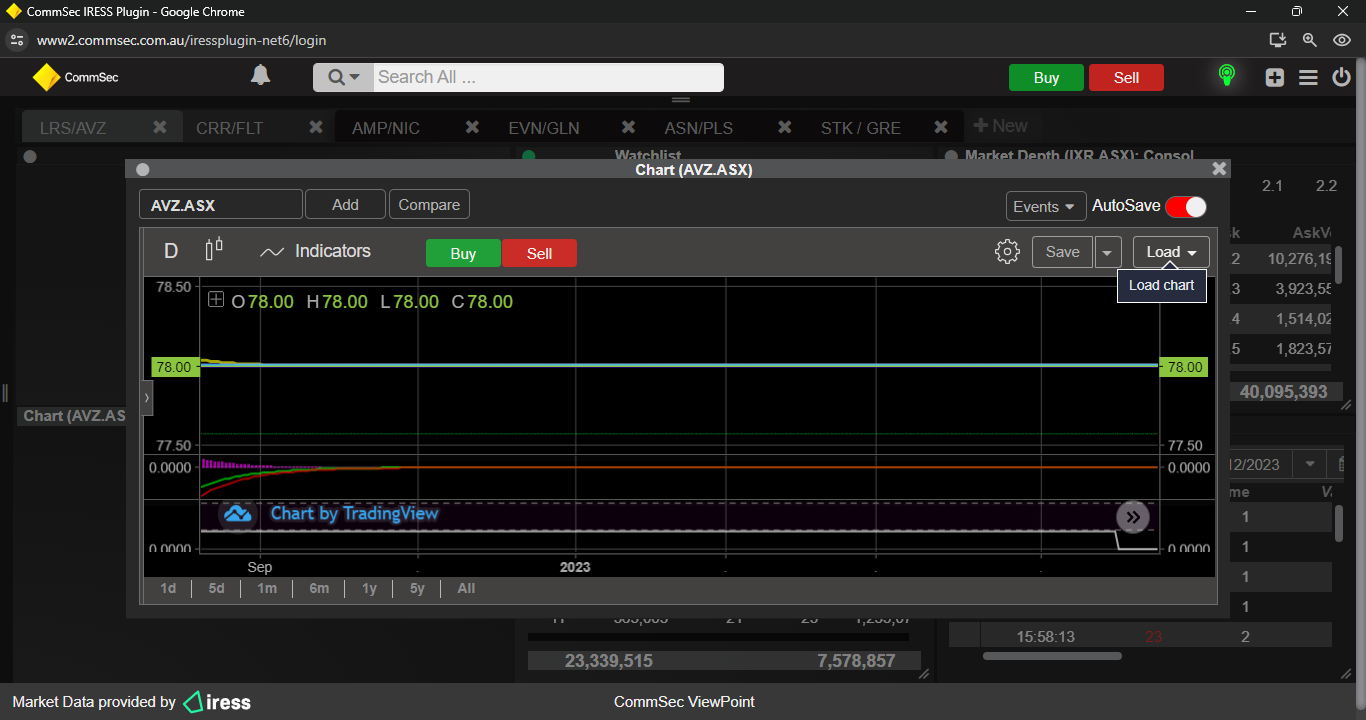Click the red Sell button in the header
The width and height of the screenshot is (1366, 720).
1126,78
